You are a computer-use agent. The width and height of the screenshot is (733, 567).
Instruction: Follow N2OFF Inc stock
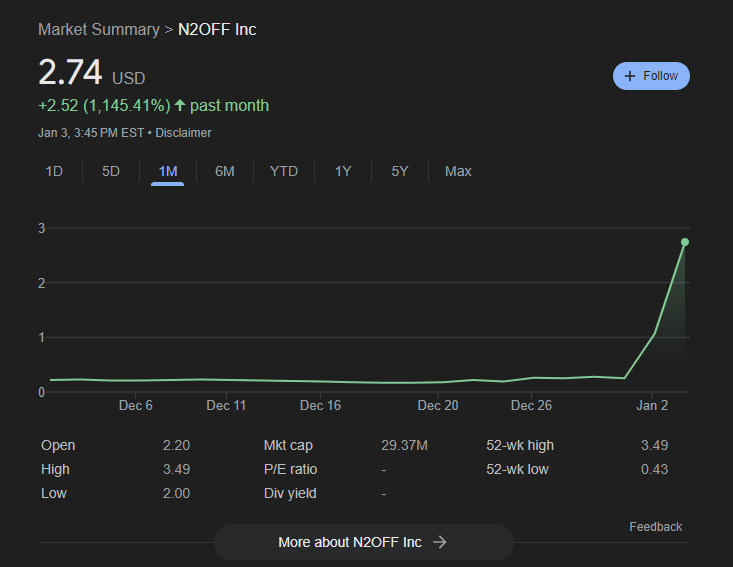651,76
